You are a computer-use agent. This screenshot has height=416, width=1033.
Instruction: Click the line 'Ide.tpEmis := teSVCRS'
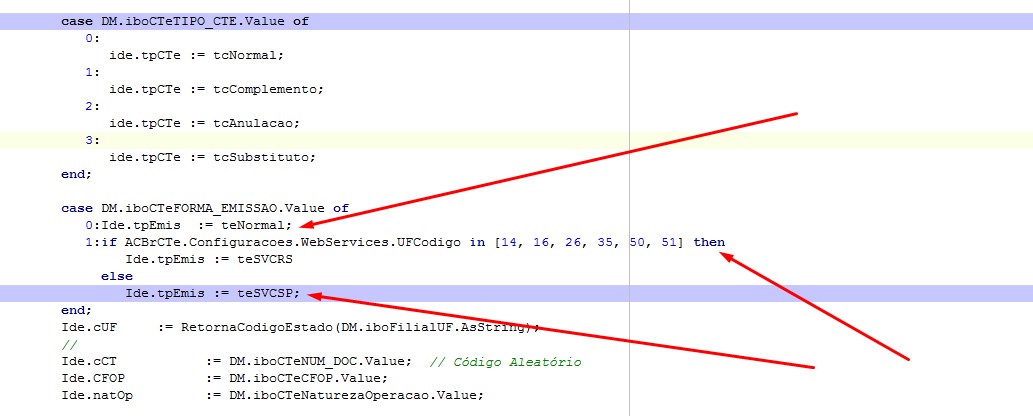point(209,259)
